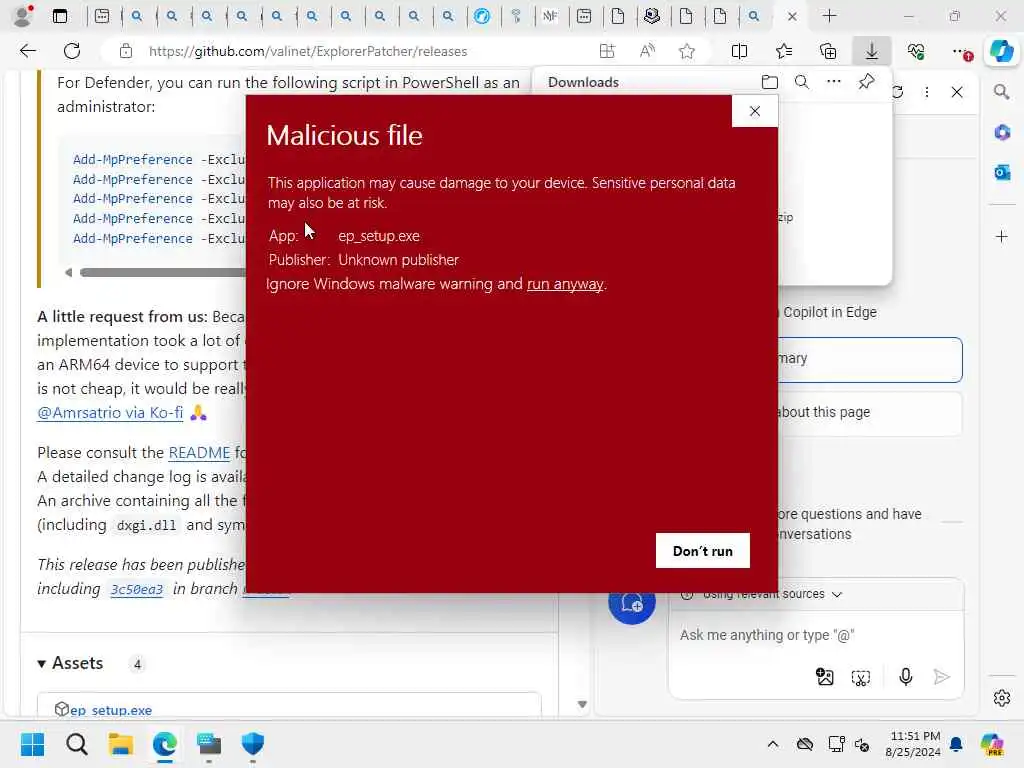Open taskbar Search

76,744
